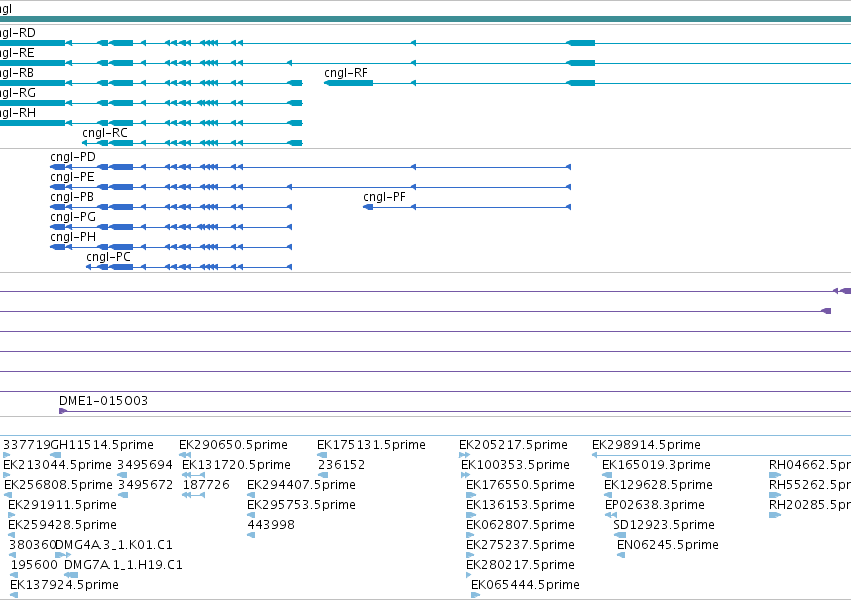Select EST EK256808.5prime
851x600 pixels.
[x=58, y=485]
